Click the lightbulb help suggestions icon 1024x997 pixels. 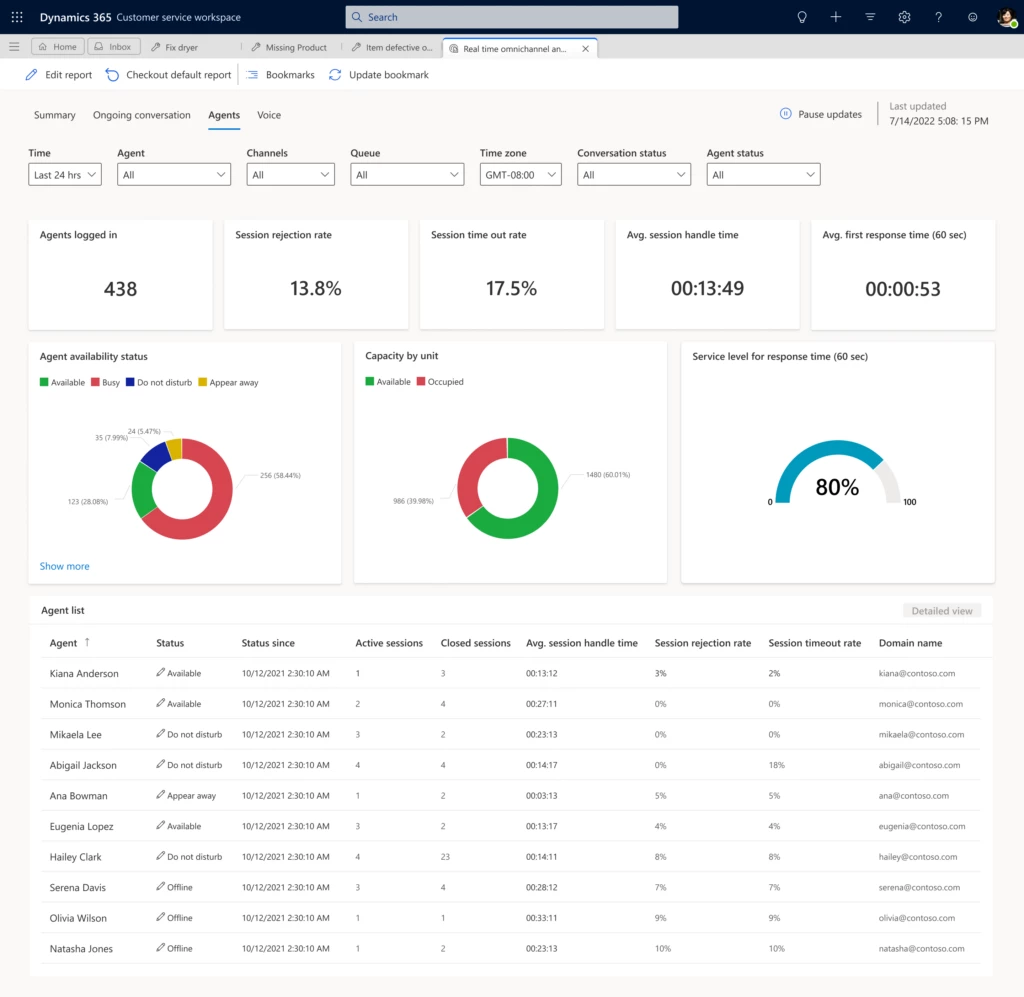click(800, 16)
